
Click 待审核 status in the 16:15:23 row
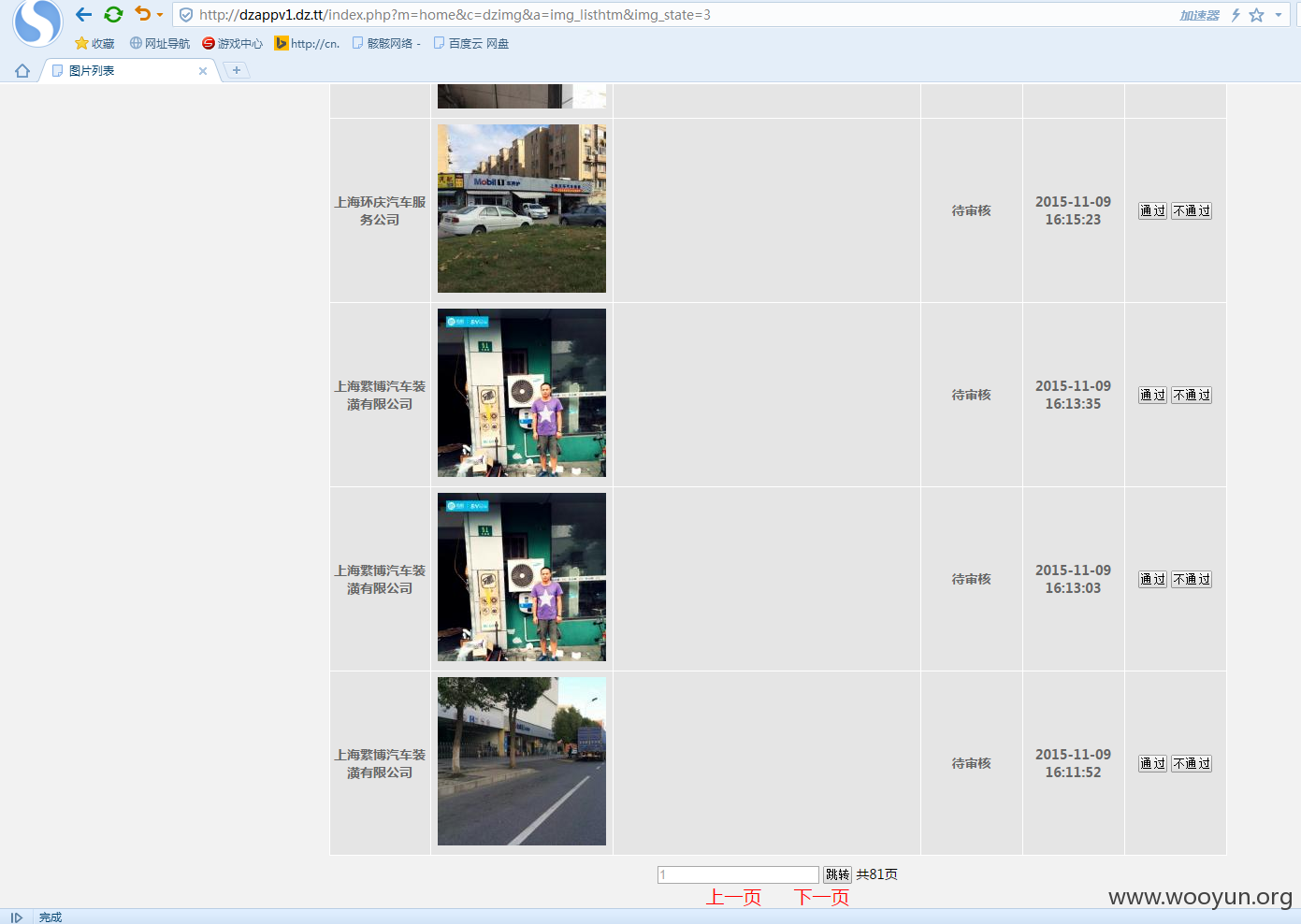pos(971,211)
